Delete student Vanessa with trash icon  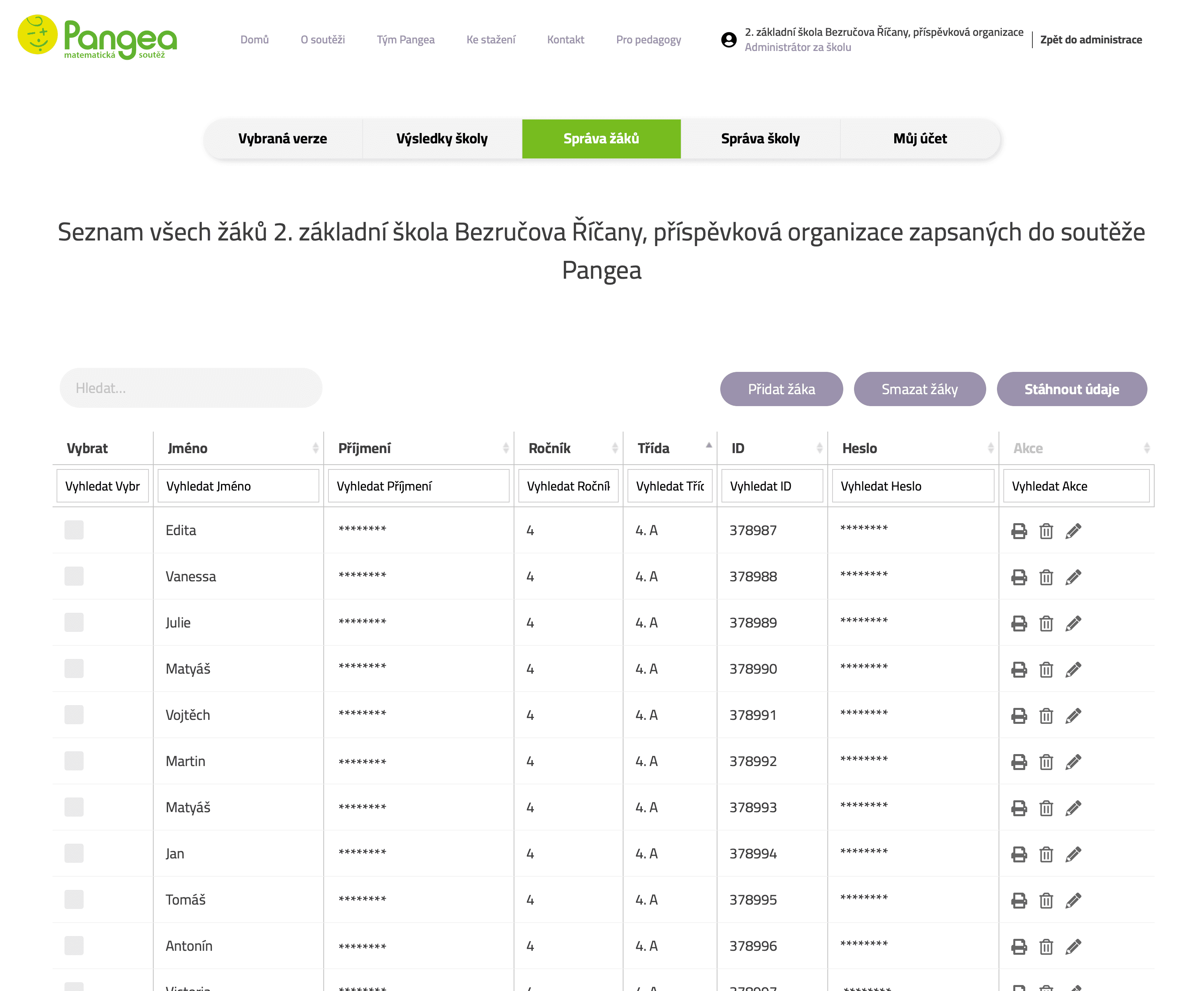pos(1046,577)
